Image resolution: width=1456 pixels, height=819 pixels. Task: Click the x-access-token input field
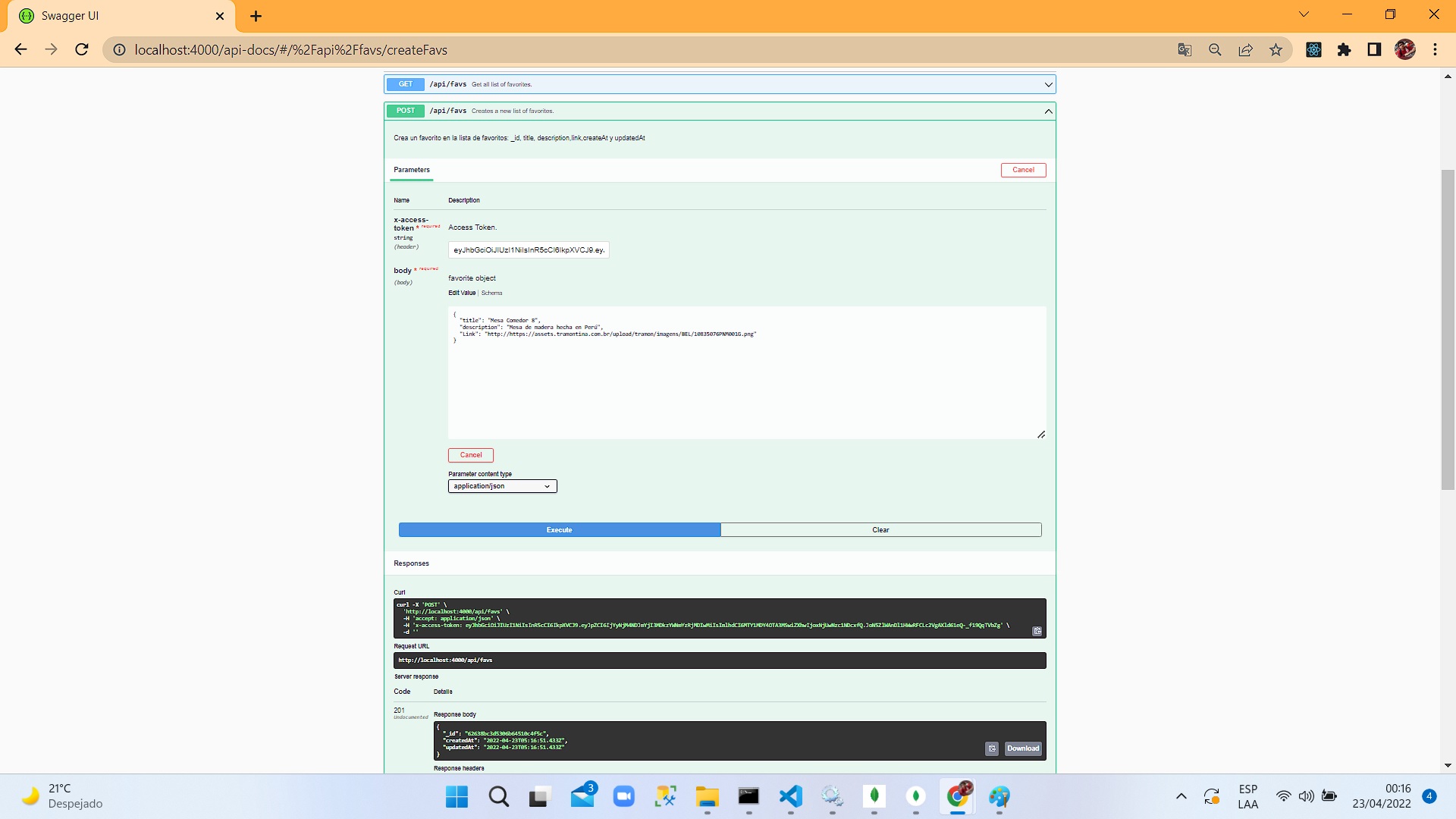coord(529,250)
